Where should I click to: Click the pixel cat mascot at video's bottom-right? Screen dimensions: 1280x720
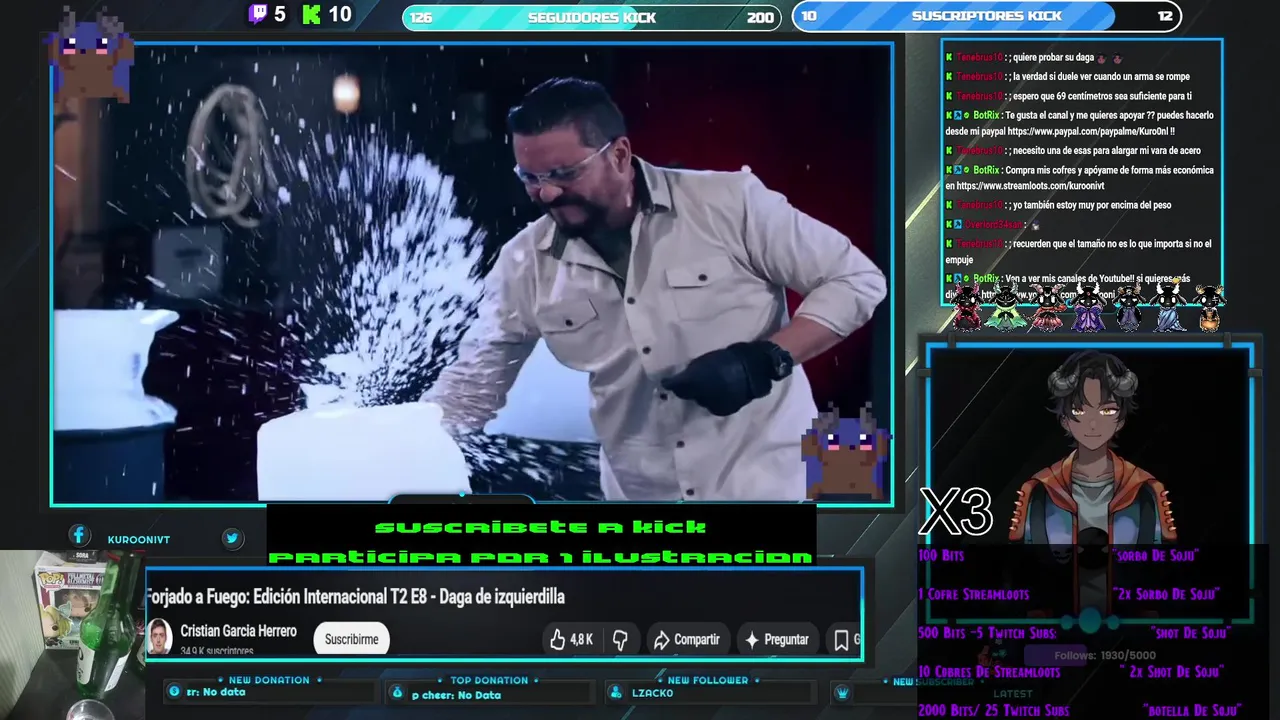point(846,450)
